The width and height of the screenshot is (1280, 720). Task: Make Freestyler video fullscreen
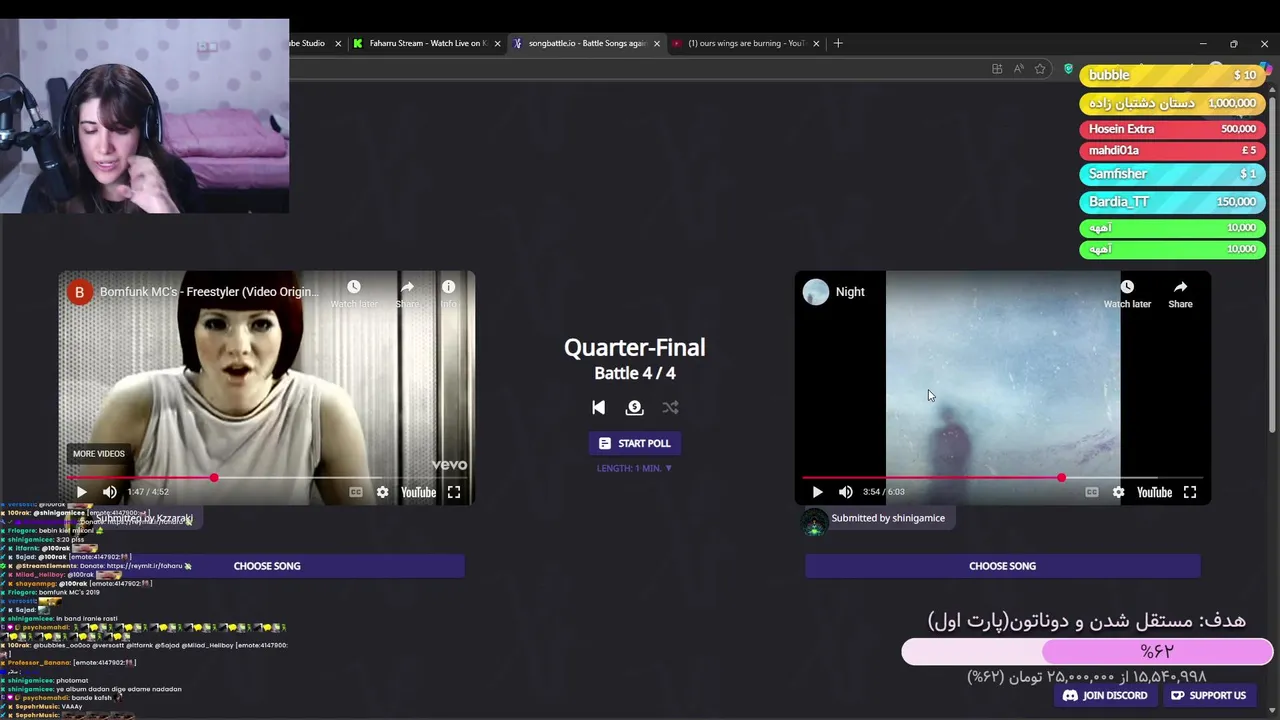[x=454, y=492]
